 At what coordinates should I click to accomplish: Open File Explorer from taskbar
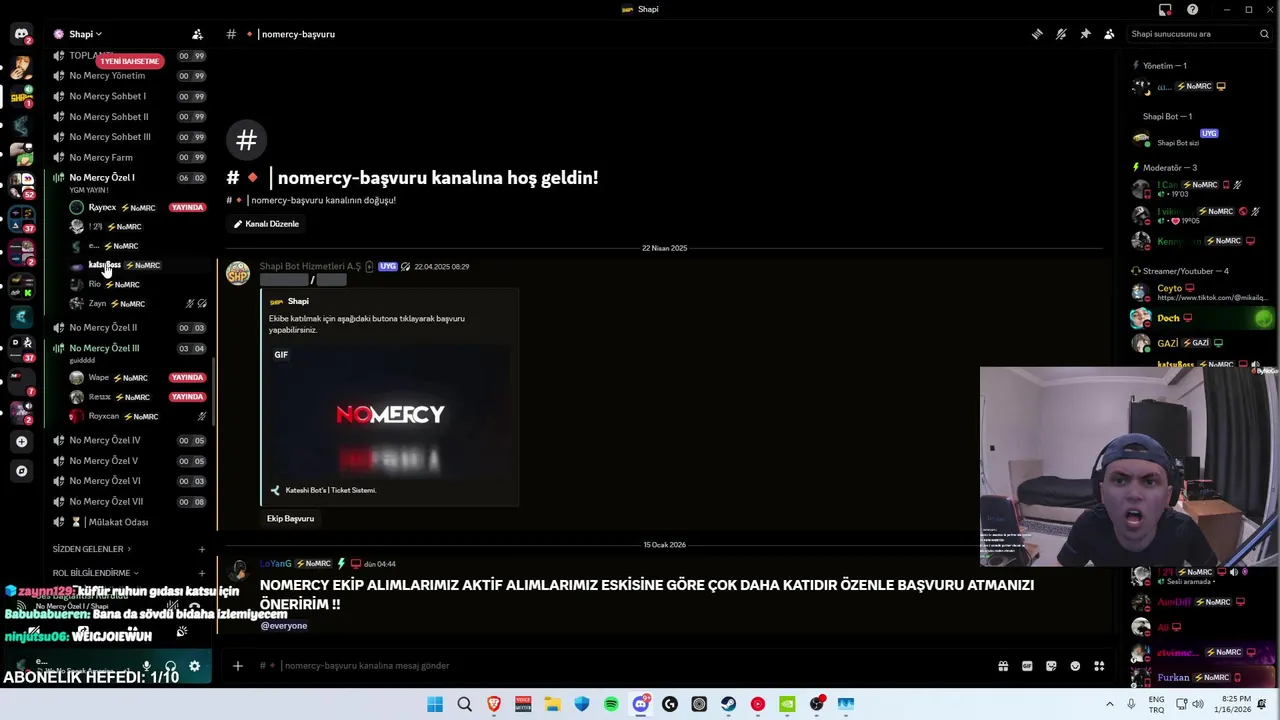tap(552, 704)
